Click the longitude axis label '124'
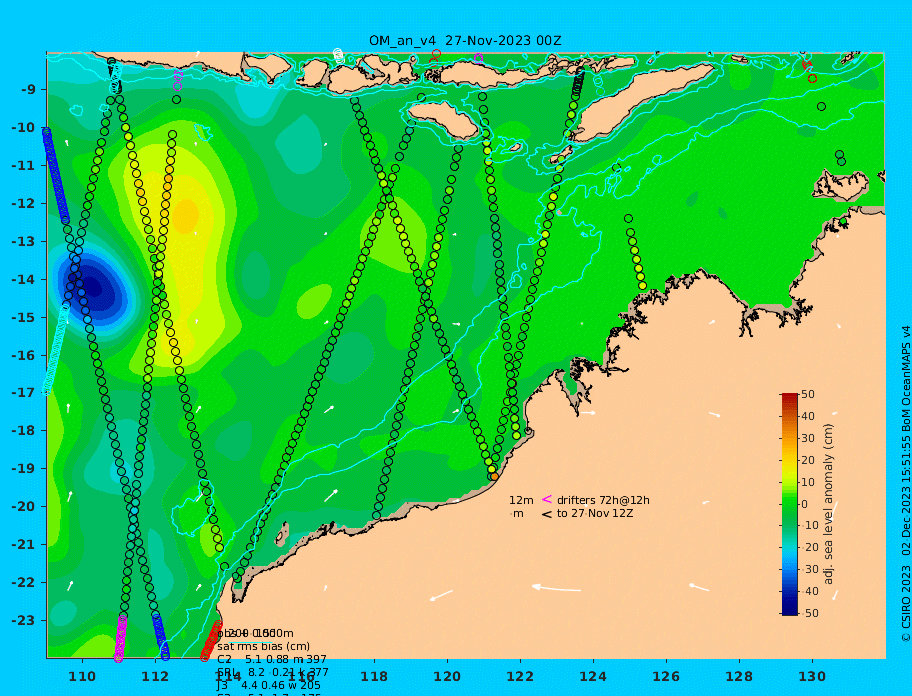The height and width of the screenshot is (696, 912). coord(593,677)
